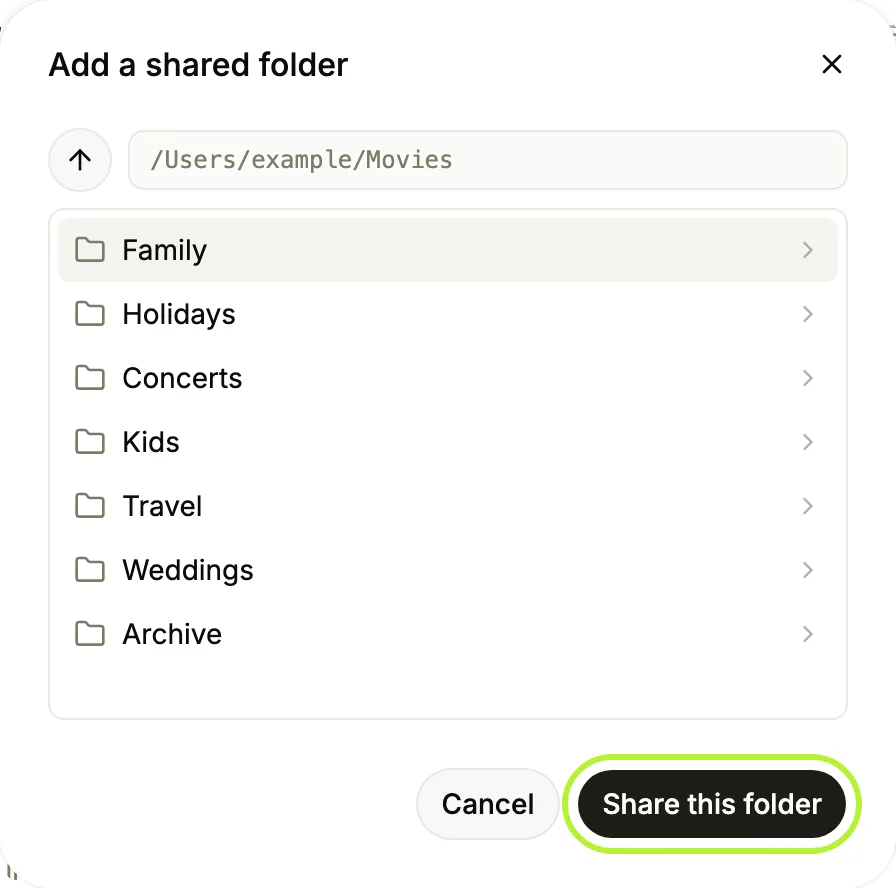
Task: Click the Archive folder icon
Action: (x=90, y=634)
